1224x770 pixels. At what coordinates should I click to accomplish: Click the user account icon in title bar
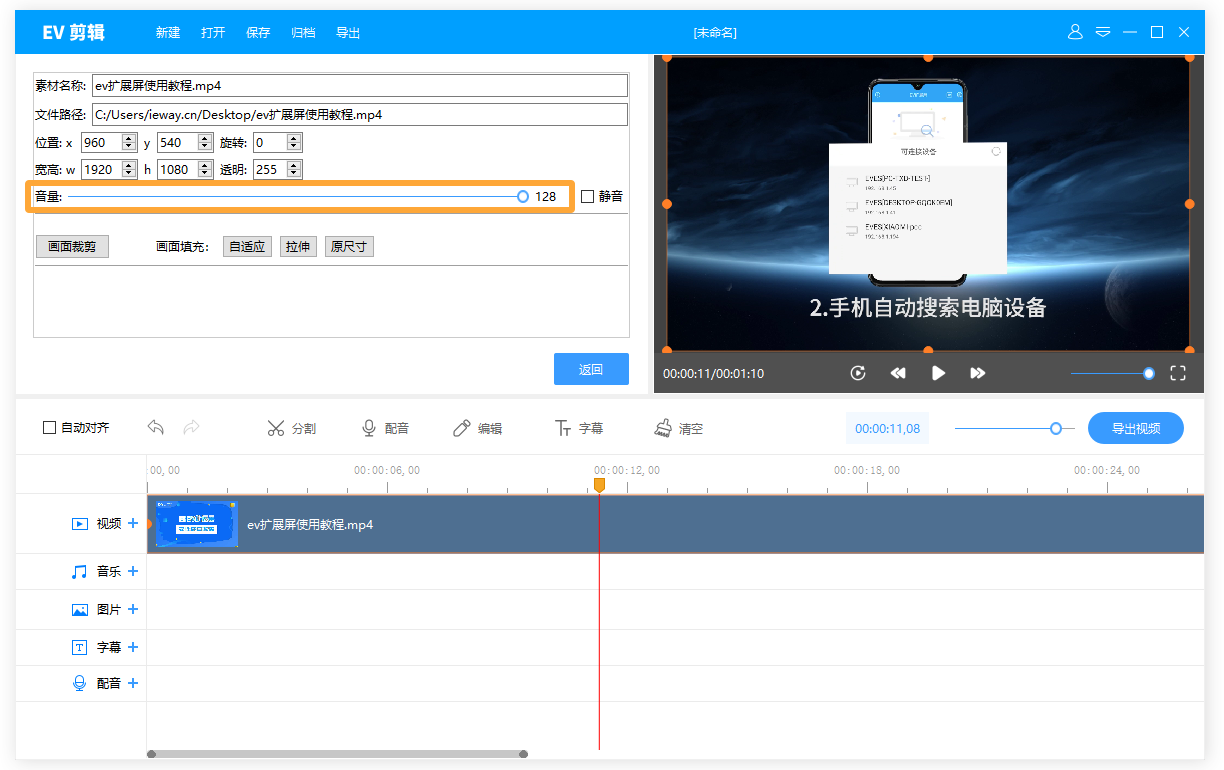click(x=1075, y=31)
